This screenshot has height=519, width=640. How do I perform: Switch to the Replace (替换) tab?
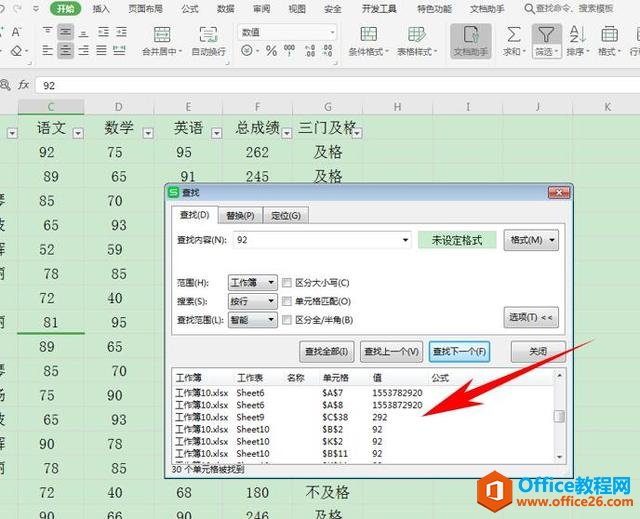coord(240,215)
